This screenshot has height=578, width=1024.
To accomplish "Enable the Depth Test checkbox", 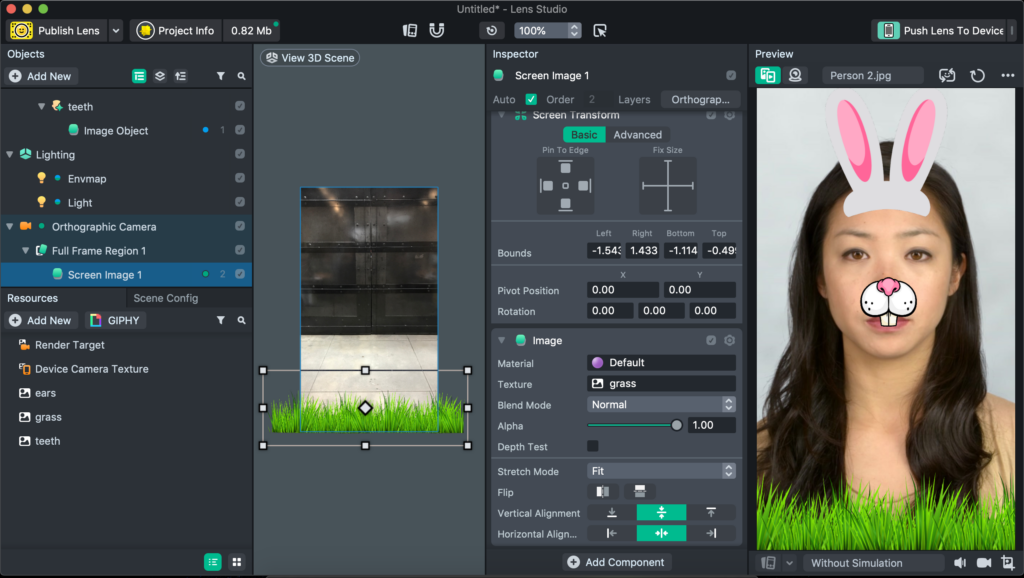I will pos(592,446).
